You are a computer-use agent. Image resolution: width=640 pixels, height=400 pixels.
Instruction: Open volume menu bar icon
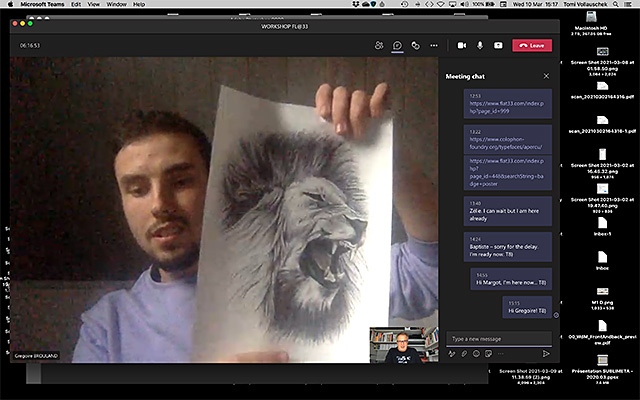click(x=464, y=4)
